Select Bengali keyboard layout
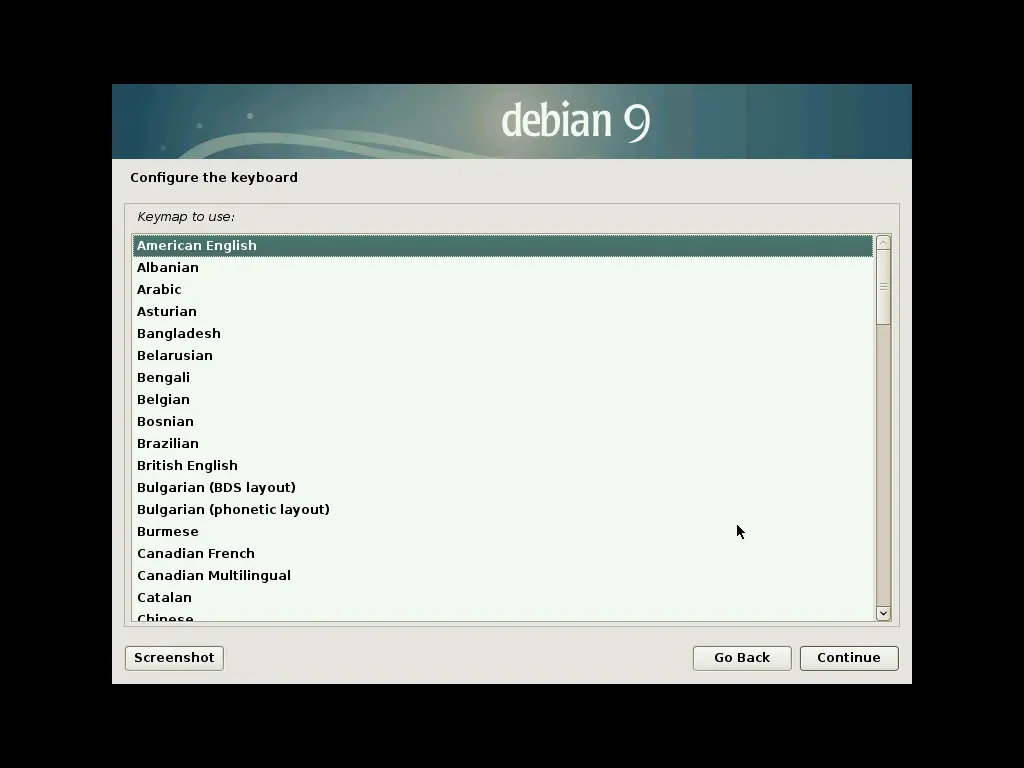 pyautogui.click(x=502, y=377)
